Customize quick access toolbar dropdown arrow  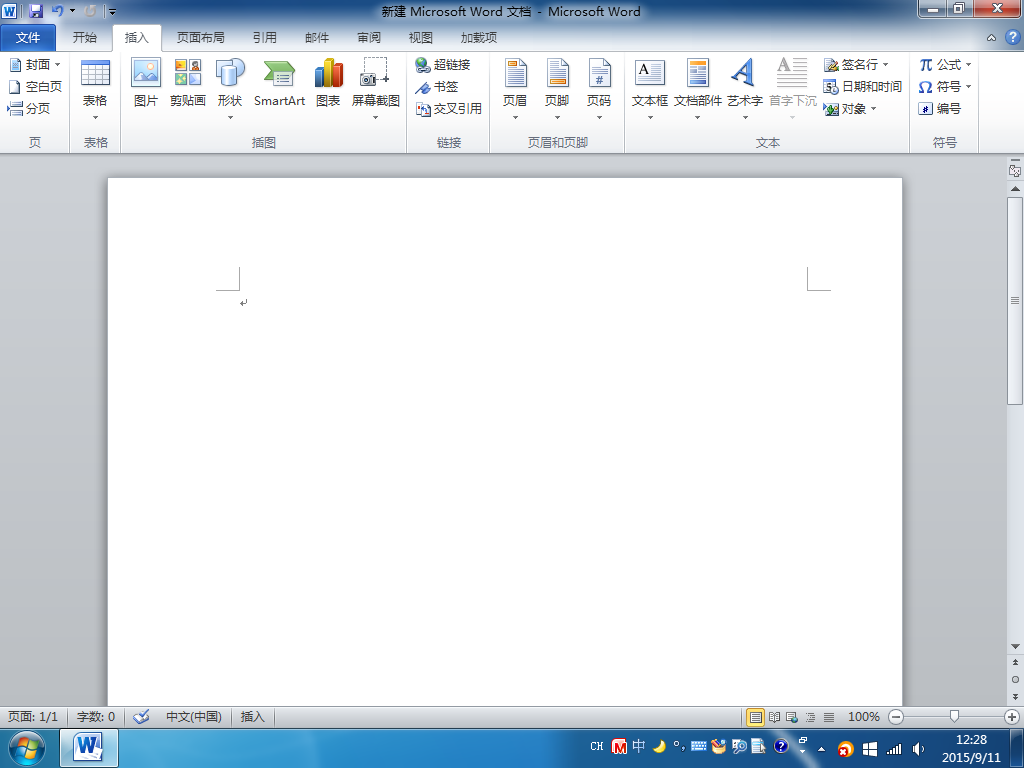(x=112, y=11)
